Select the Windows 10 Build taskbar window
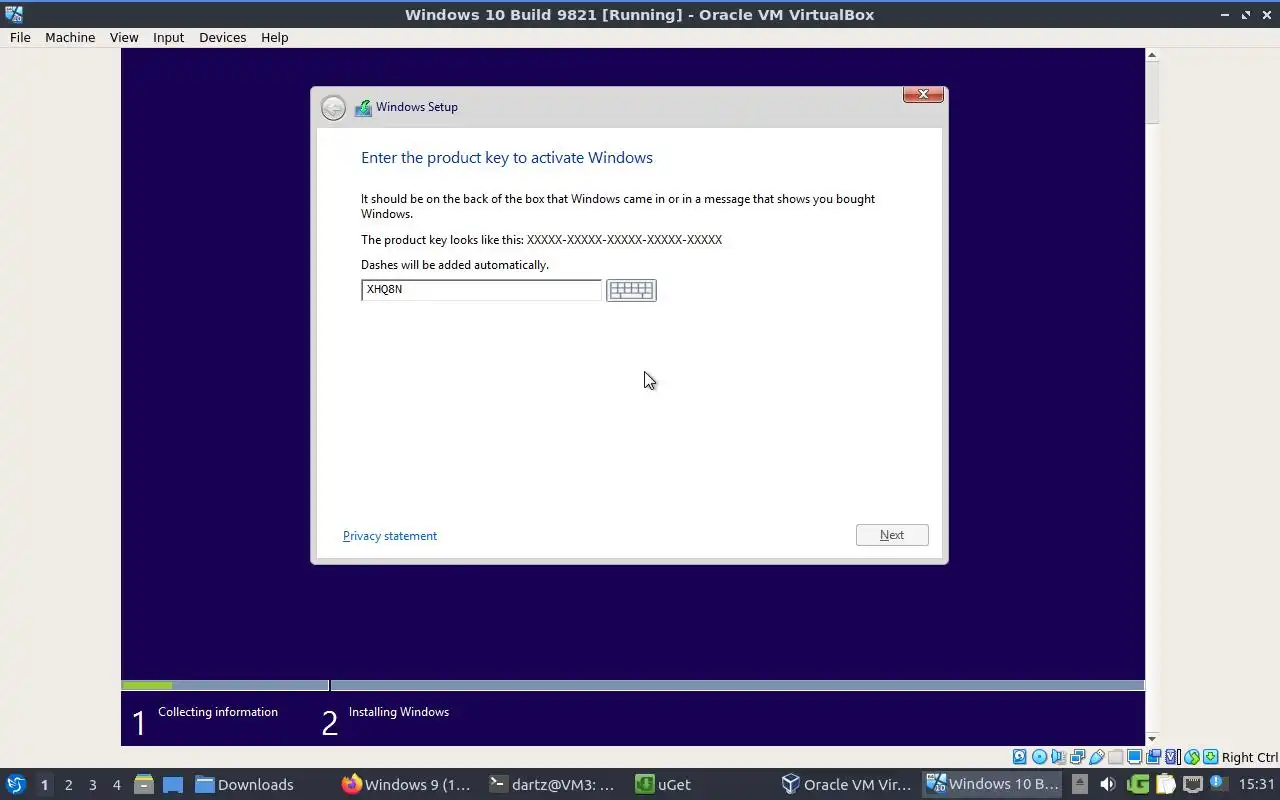The height and width of the screenshot is (800, 1280). point(993,784)
